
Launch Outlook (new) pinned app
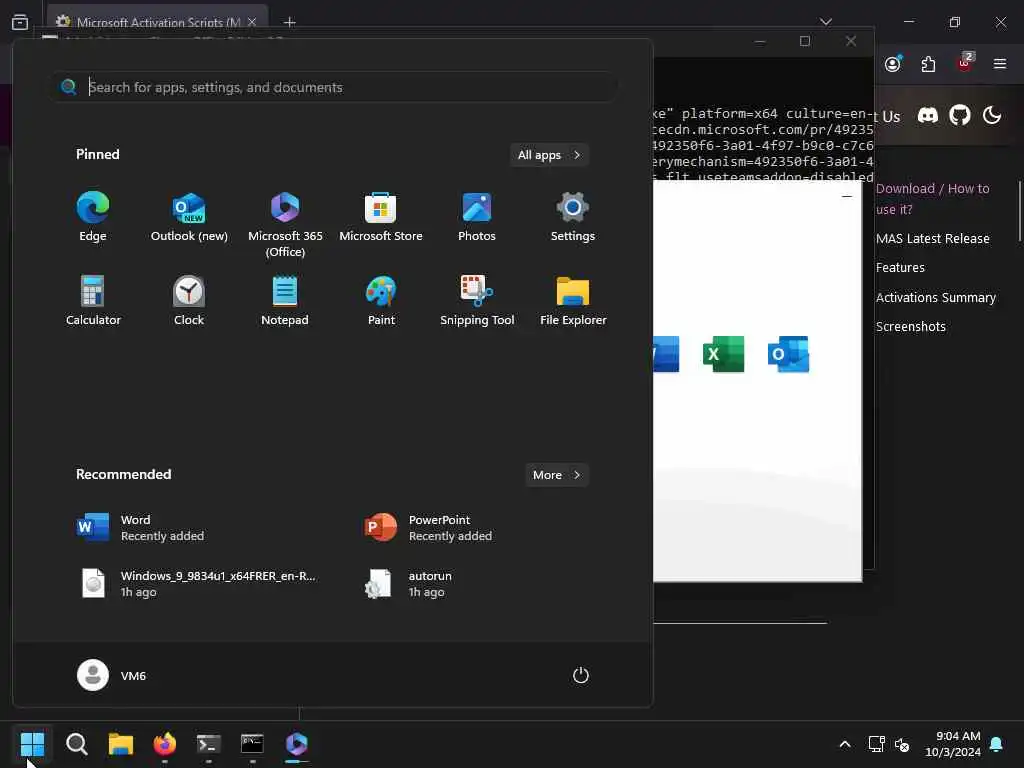[x=189, y=217]
